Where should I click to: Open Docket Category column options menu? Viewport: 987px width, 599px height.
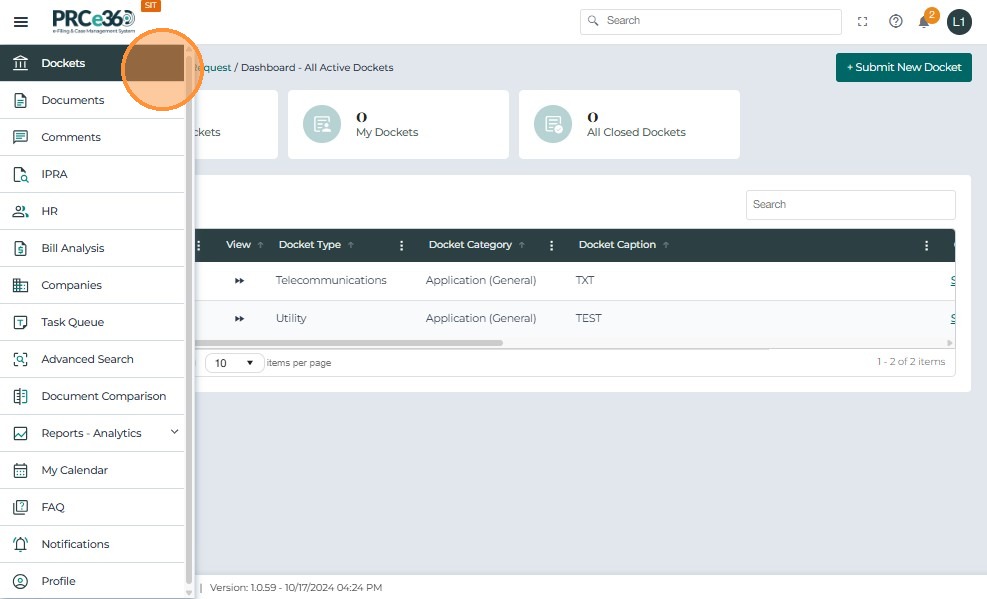pos(552,245)
